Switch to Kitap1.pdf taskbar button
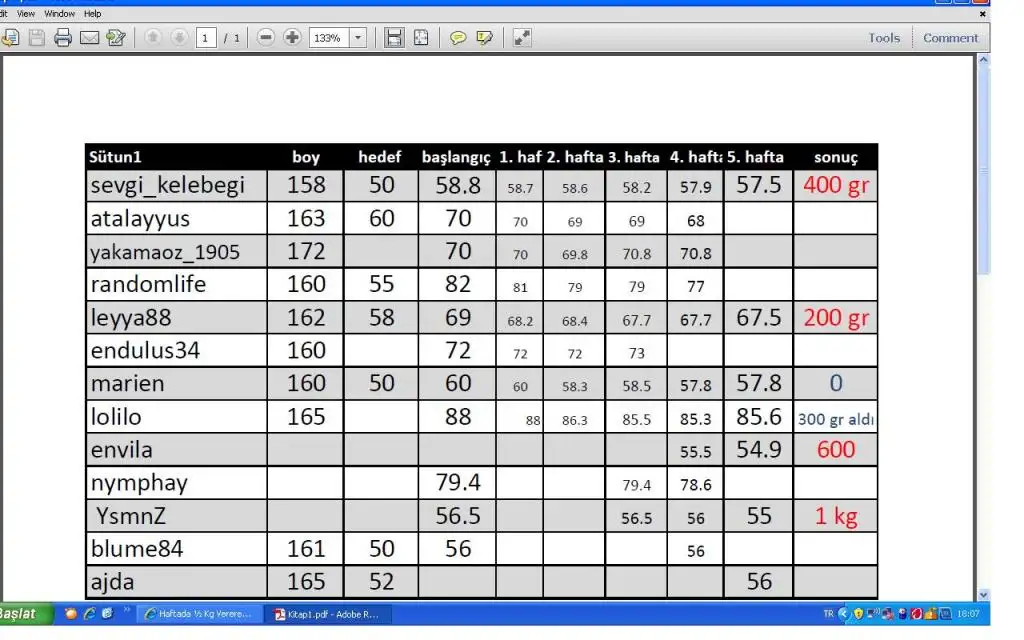 pyautogui.click(x=330, y=614)
